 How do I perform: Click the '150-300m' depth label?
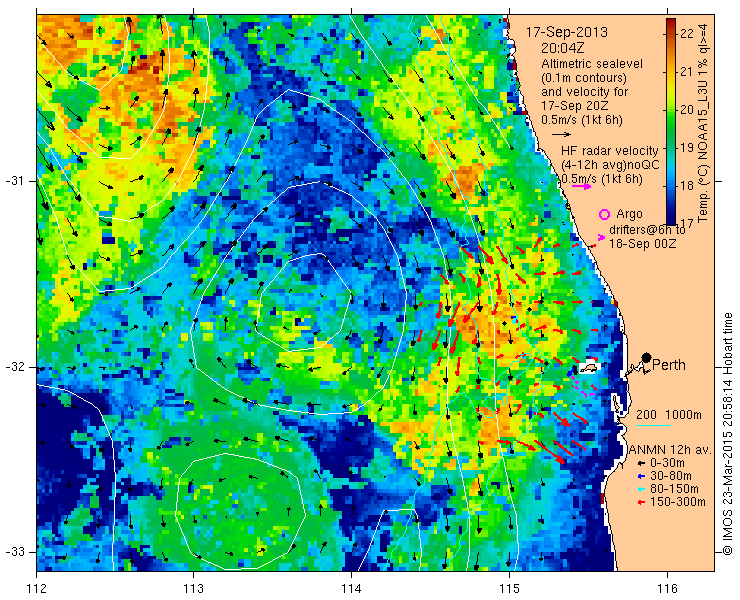tap(678, 502)
